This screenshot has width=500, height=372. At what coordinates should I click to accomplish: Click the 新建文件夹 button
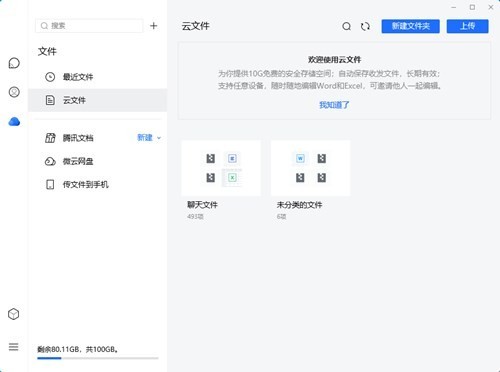point(411,26)
